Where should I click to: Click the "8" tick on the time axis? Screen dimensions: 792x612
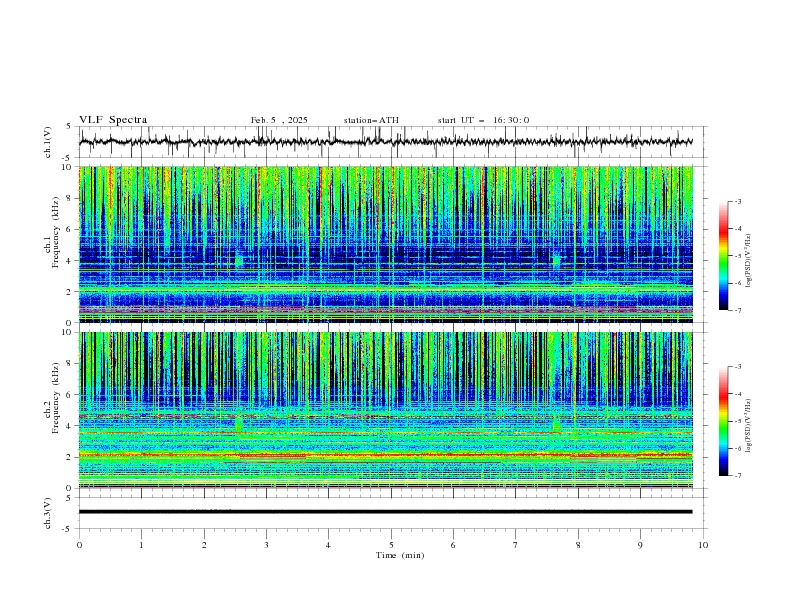(578, 545)
